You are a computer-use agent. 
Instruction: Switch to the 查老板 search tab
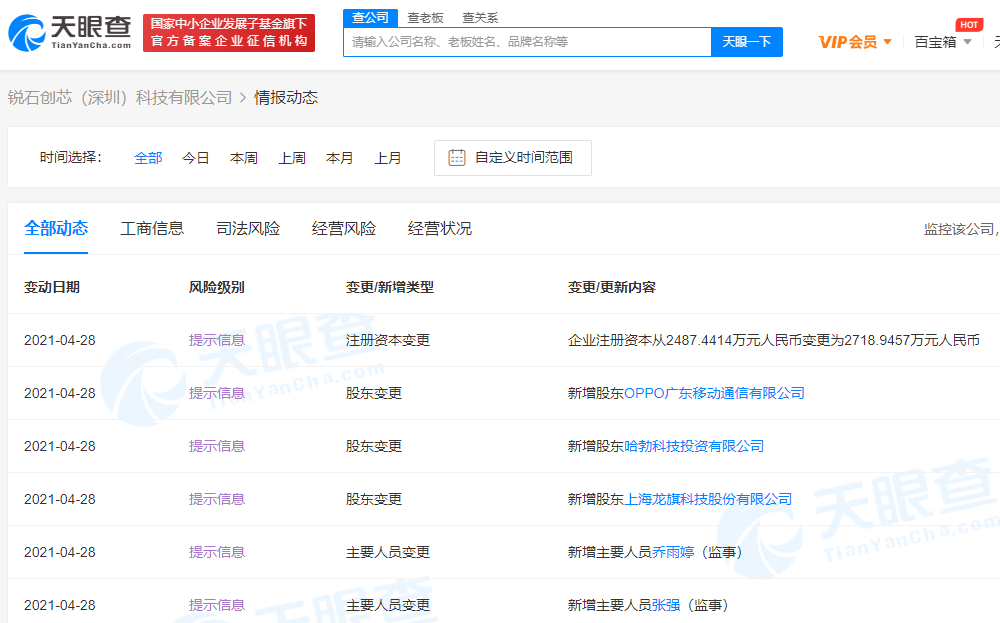[x=425, y=18]
